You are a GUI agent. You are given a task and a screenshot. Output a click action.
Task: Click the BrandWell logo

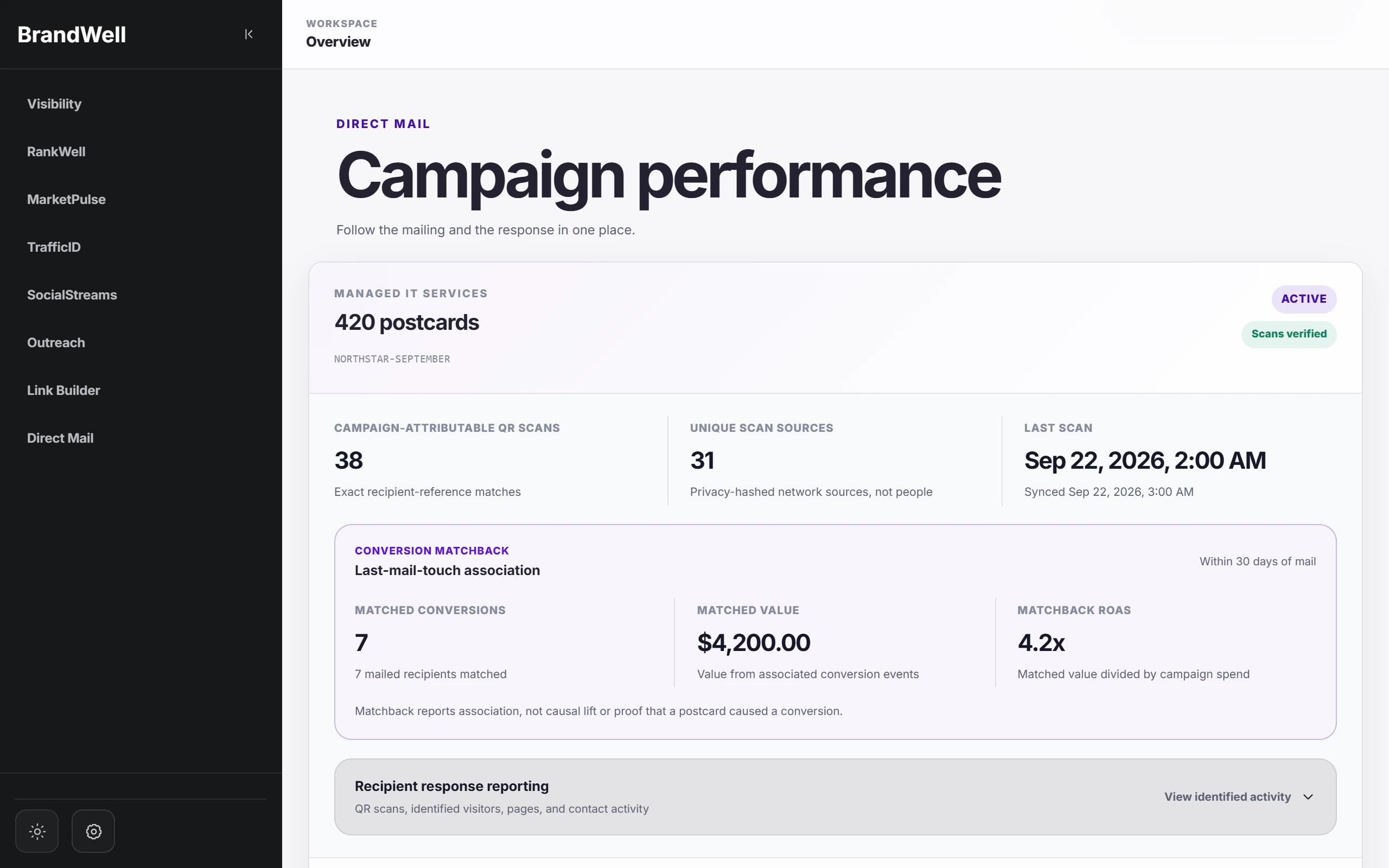pos(72,34)
